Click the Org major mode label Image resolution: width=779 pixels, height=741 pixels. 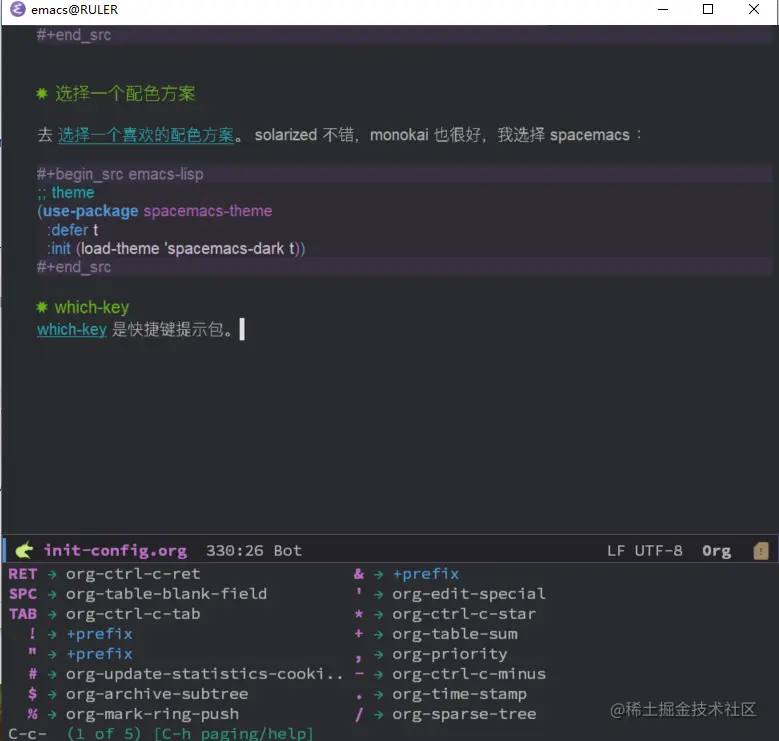click(716, 551)
